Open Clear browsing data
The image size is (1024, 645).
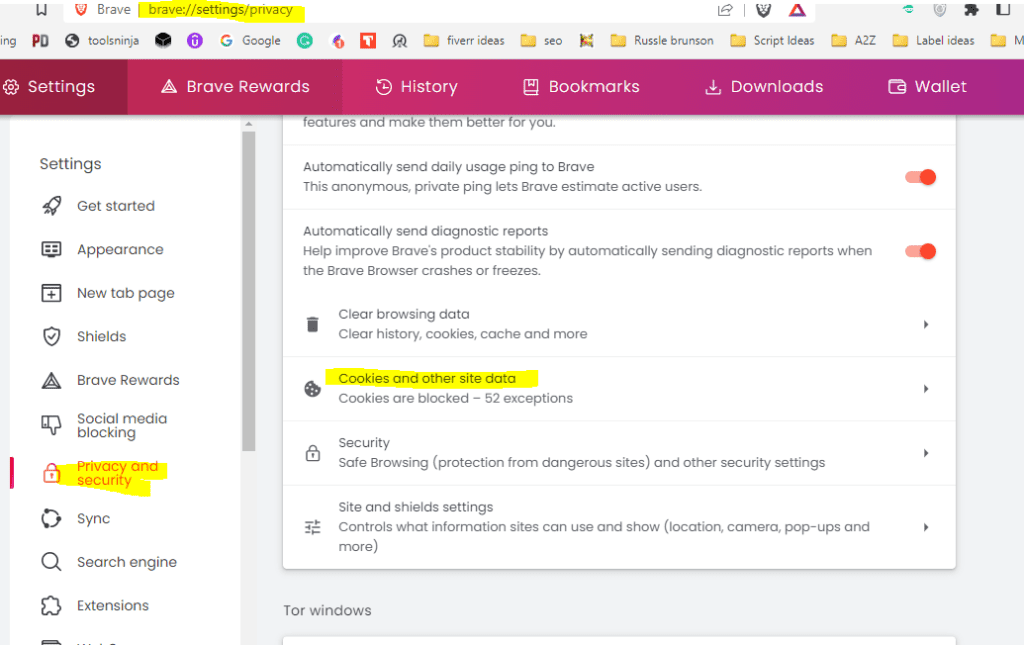click(x=619, y=324)
